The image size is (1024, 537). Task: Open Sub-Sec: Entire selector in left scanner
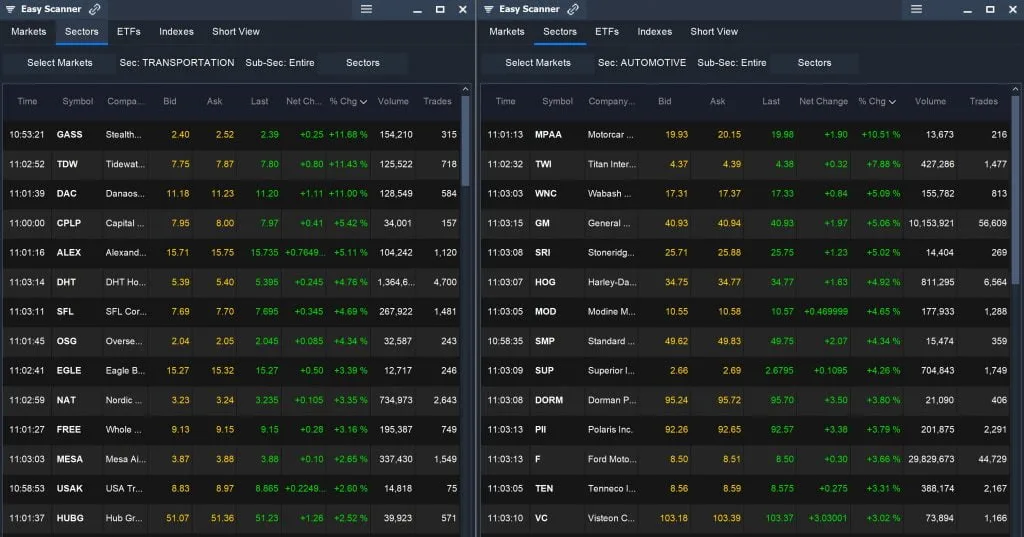pos(280,63)
